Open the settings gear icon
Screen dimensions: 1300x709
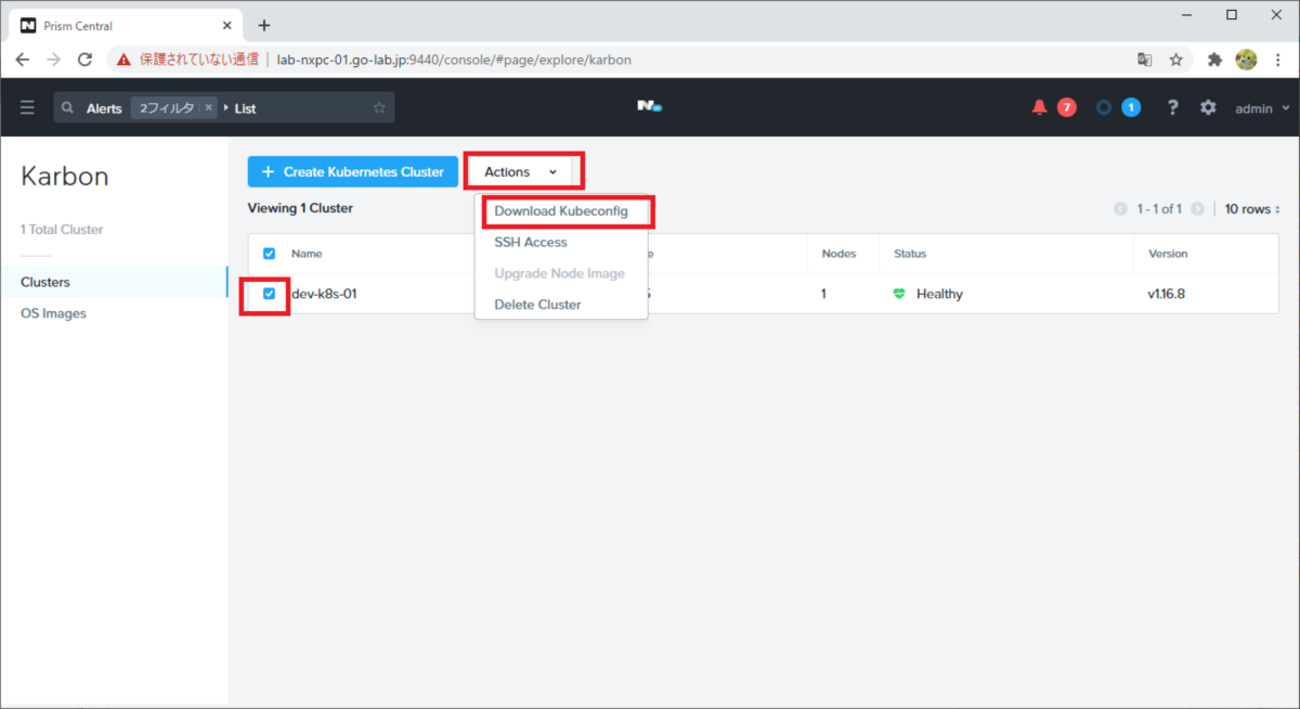coord(1208,108)
